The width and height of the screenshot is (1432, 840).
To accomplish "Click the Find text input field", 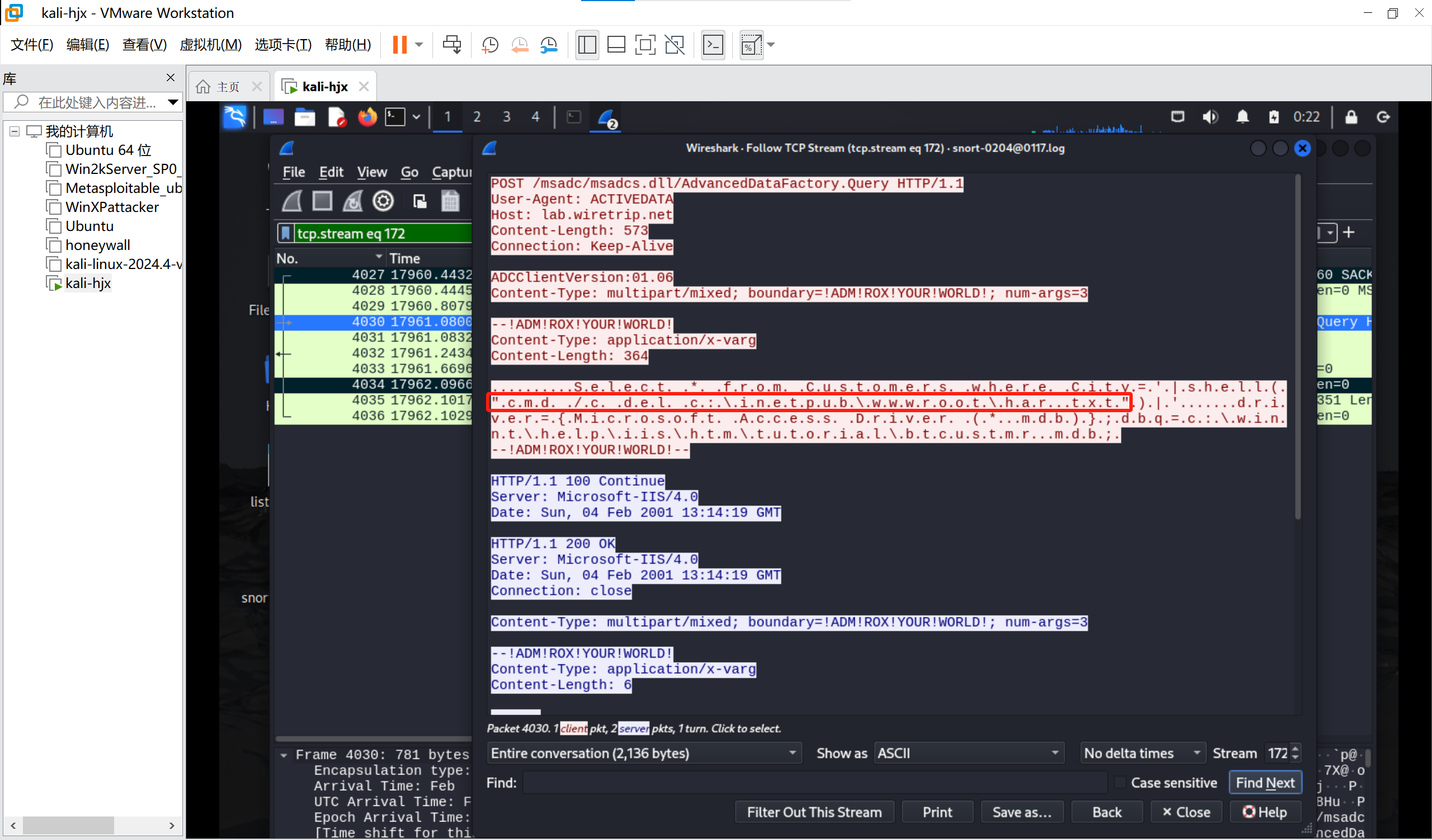I will point(815,782).
